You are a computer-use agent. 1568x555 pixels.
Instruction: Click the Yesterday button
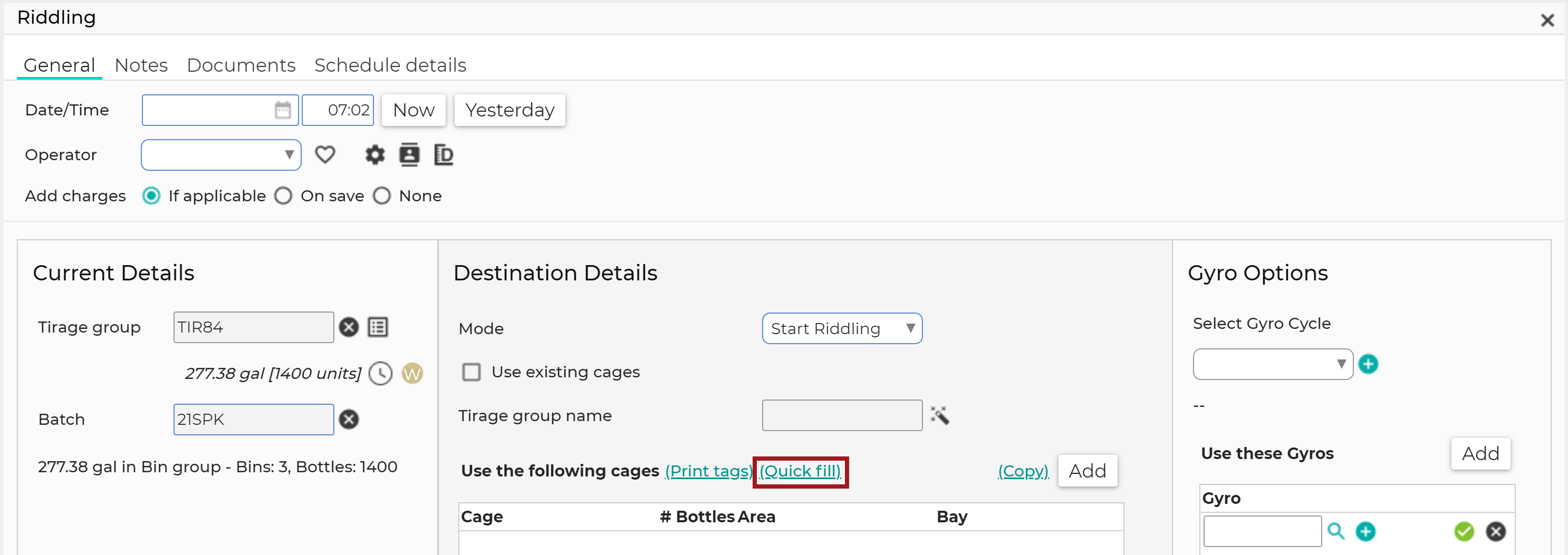click(x=509, y=110)
